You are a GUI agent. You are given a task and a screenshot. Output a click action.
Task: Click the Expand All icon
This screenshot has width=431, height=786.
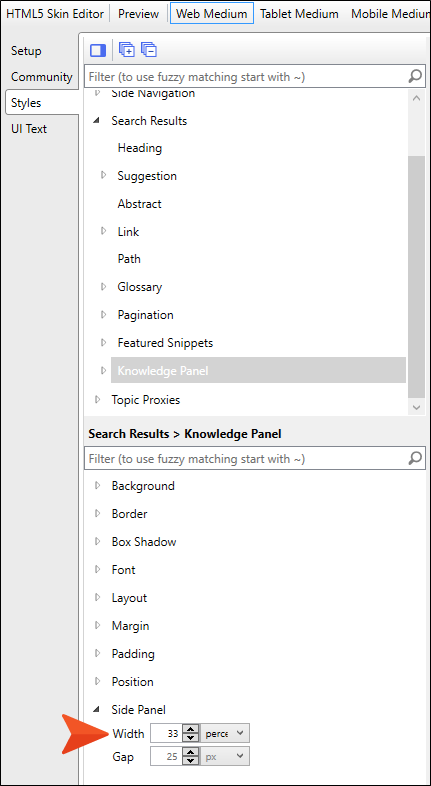point(126,49)
